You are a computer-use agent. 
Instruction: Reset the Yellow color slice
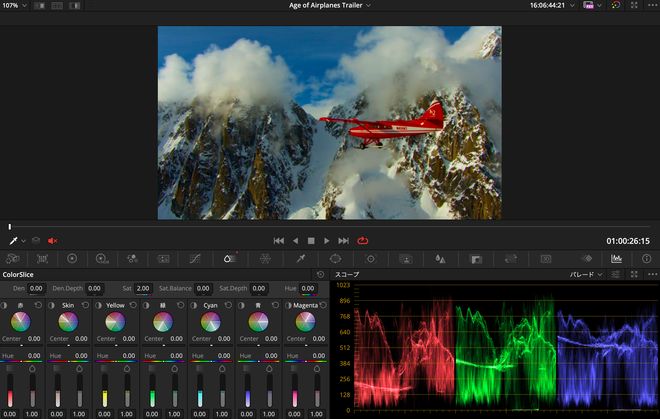point(131,305)
